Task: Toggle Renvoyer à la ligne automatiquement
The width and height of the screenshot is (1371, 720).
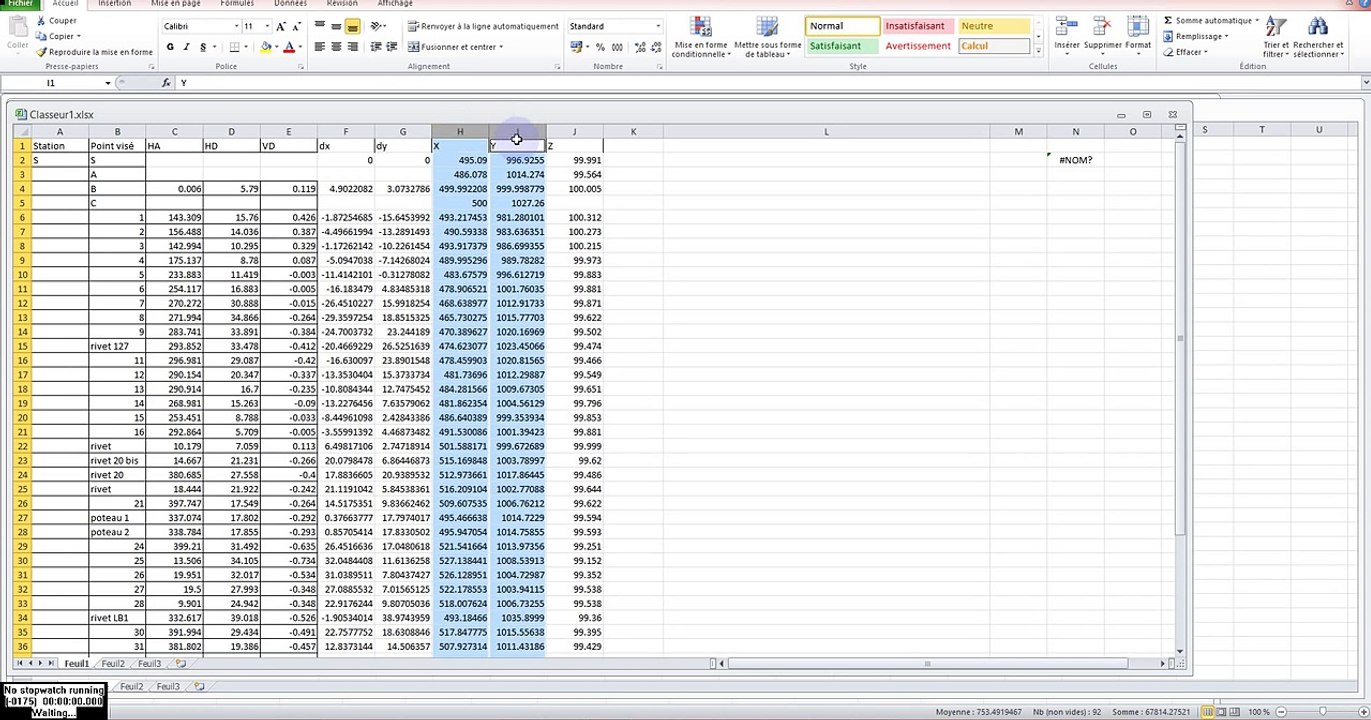Action: pyautogui.click(x=484, y=26)
